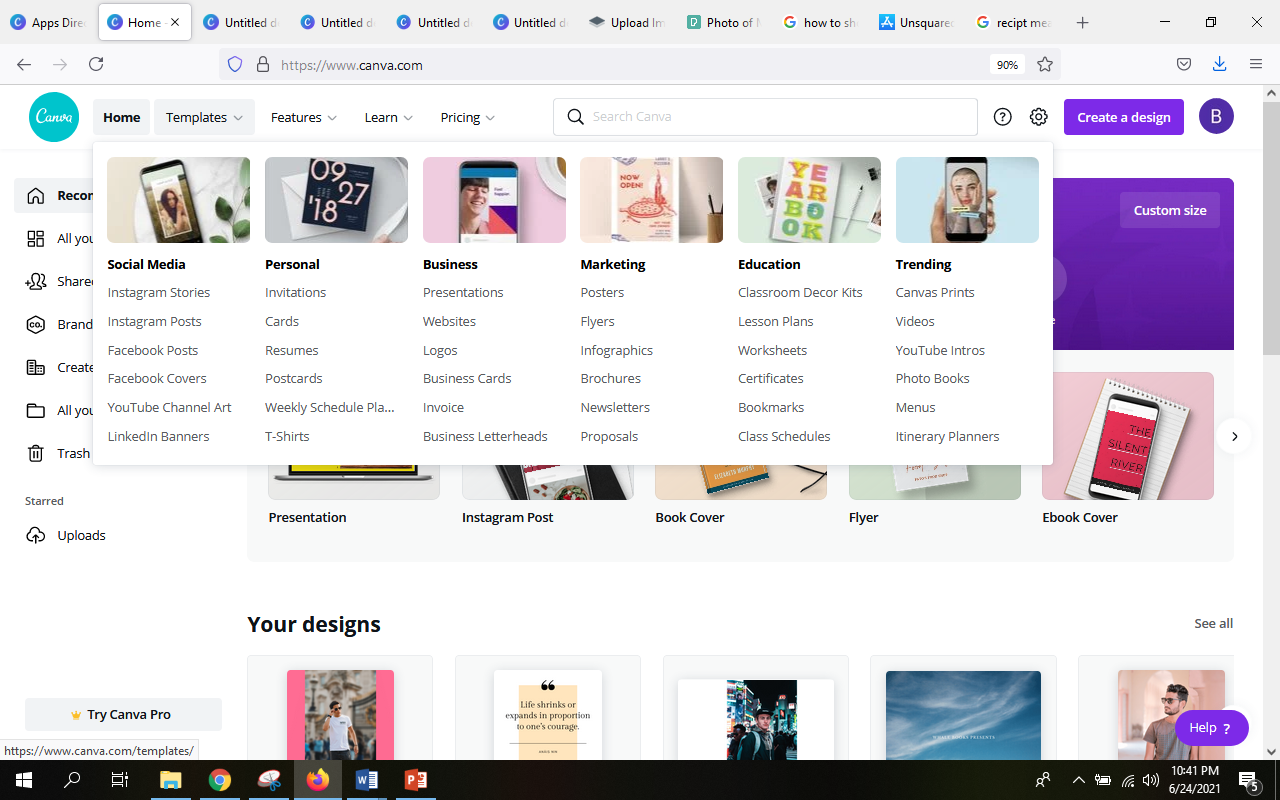Open Firefox hamburger menu
Screen dimensions: 1280x800
click(x=1256, y=64)
